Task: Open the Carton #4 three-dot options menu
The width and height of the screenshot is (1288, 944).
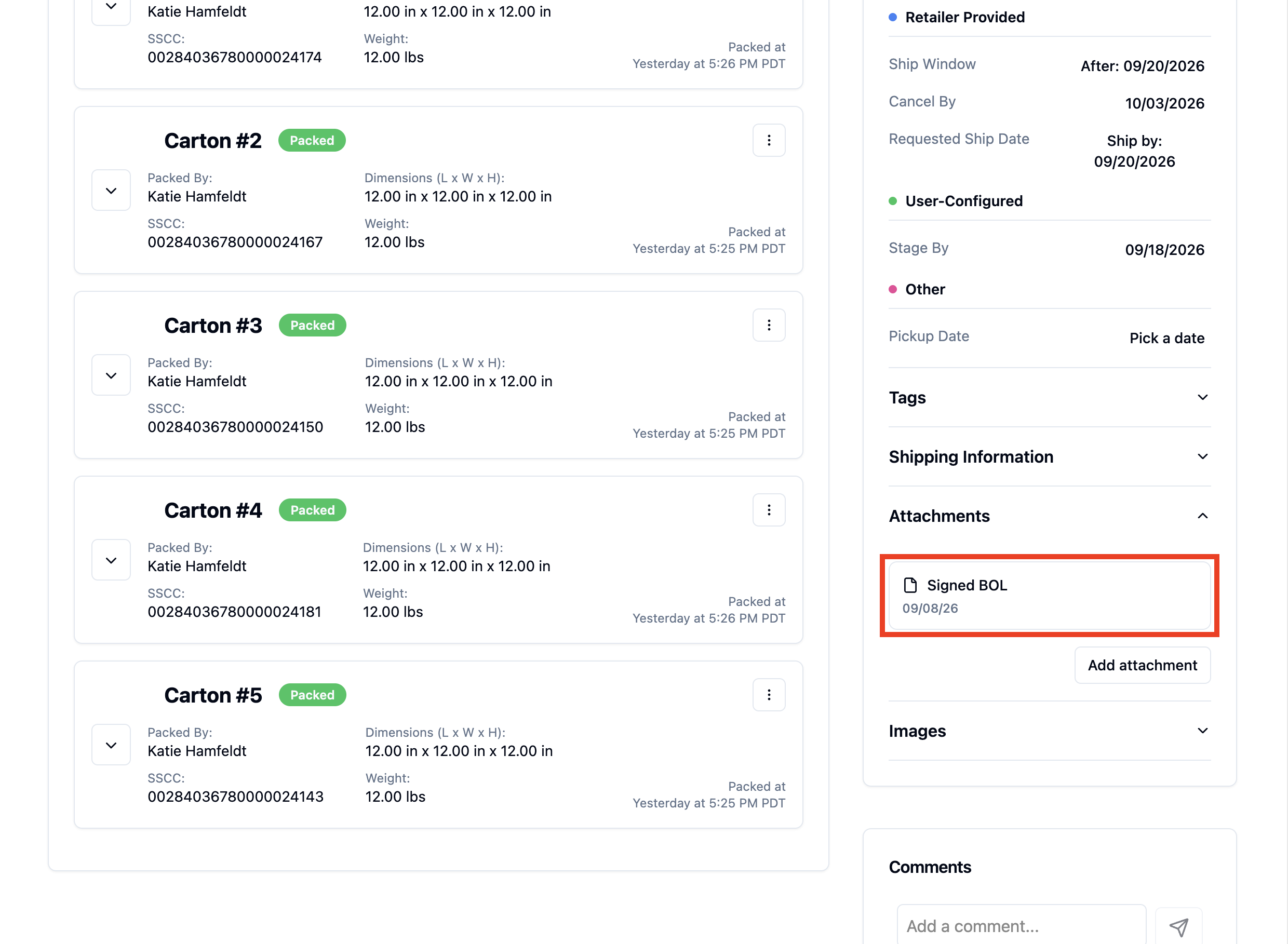Action: (769, 510)
